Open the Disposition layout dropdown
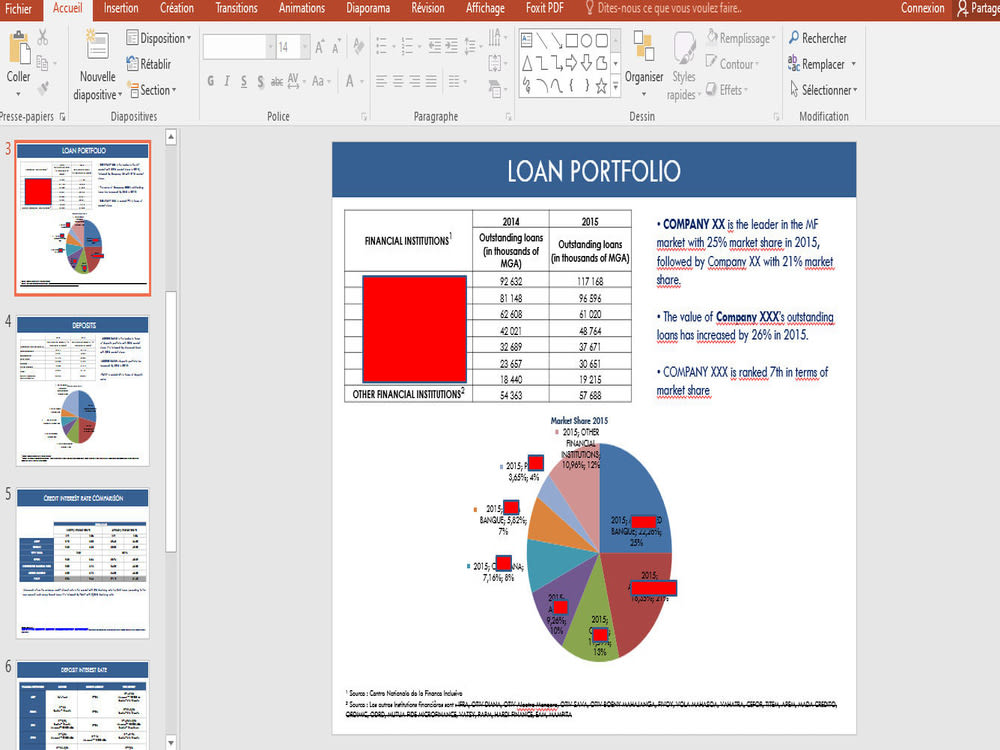The image size is (1000, 750). 159,38
